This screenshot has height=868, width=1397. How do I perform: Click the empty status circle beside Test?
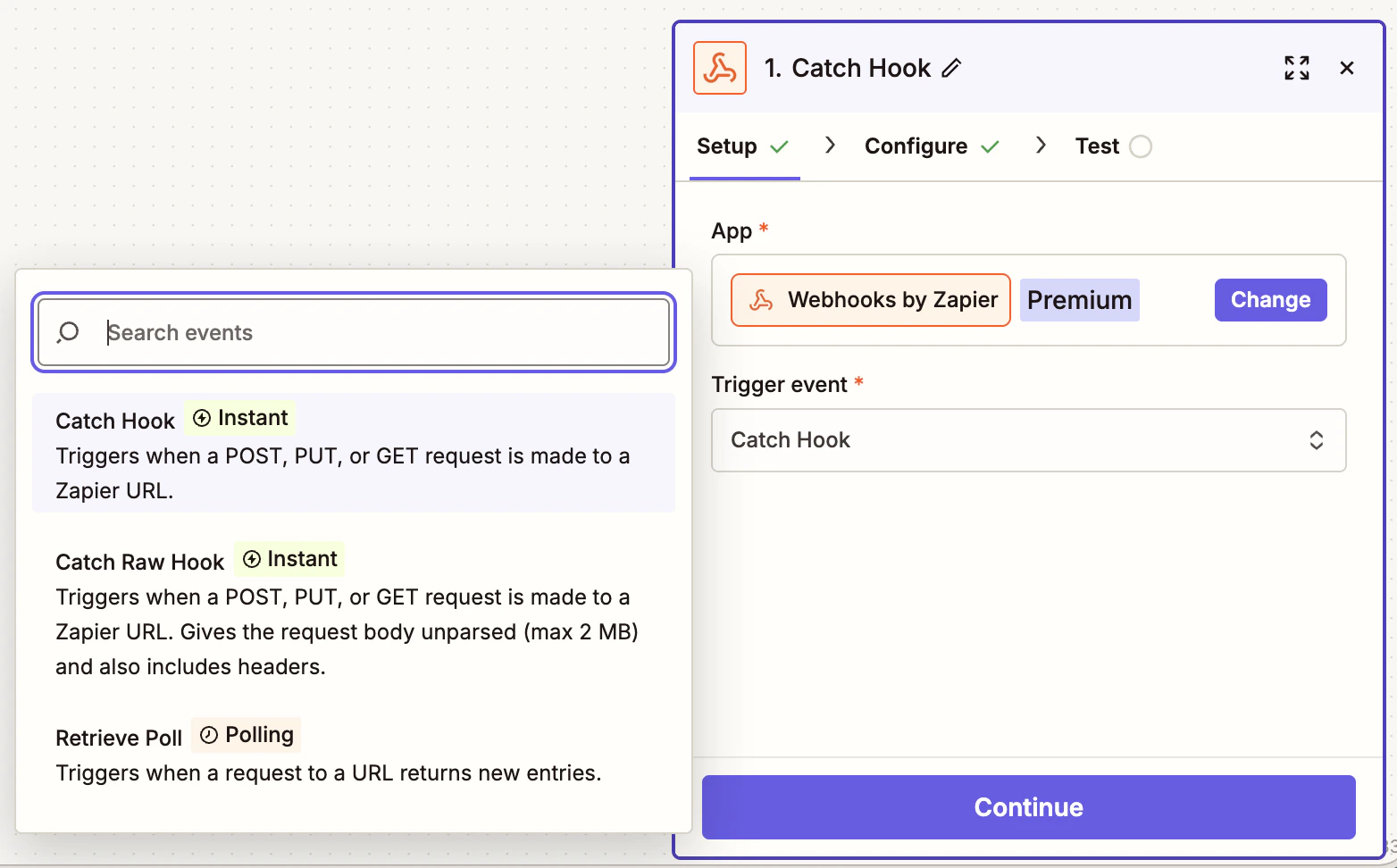pos(1141,146)
